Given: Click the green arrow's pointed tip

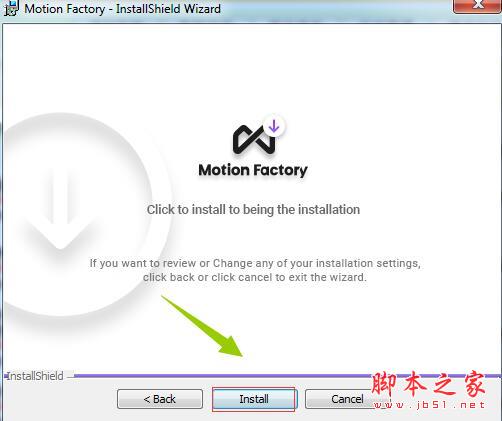Looking at the screenshot, I should coord(241,354).
